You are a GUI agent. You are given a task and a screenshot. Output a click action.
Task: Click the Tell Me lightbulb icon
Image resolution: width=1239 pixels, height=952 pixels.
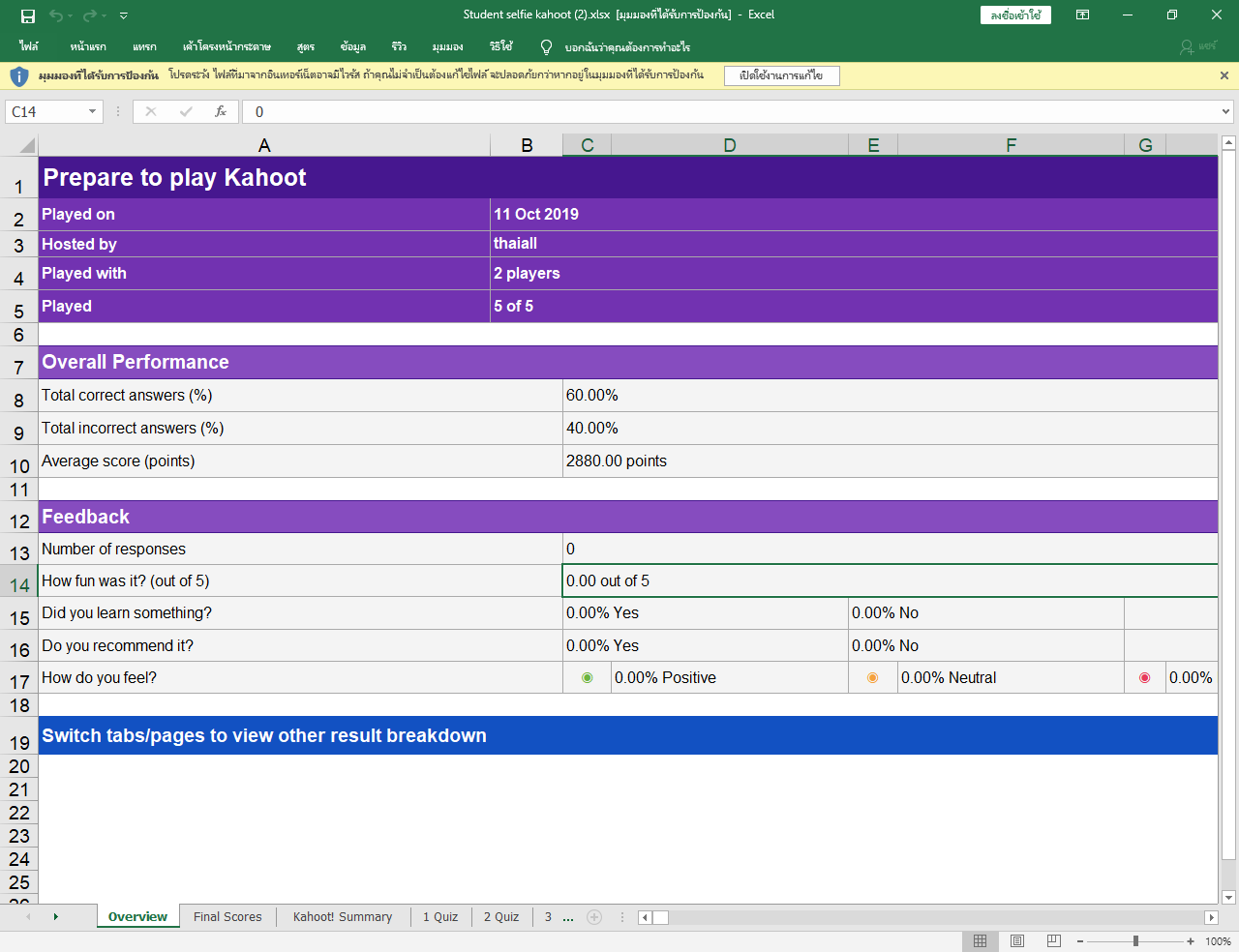coord(546,46)
